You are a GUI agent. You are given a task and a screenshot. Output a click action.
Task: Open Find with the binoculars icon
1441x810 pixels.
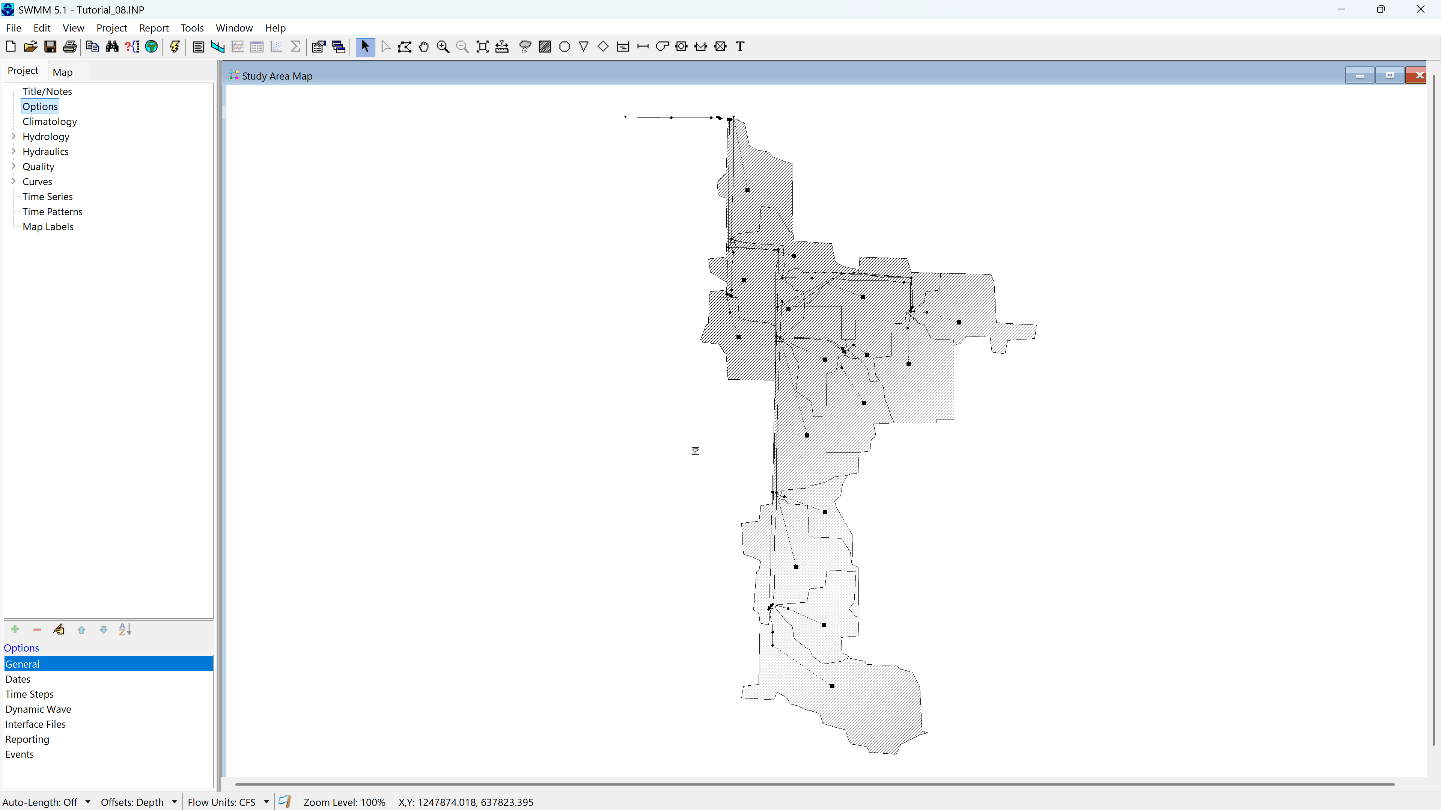112,46
